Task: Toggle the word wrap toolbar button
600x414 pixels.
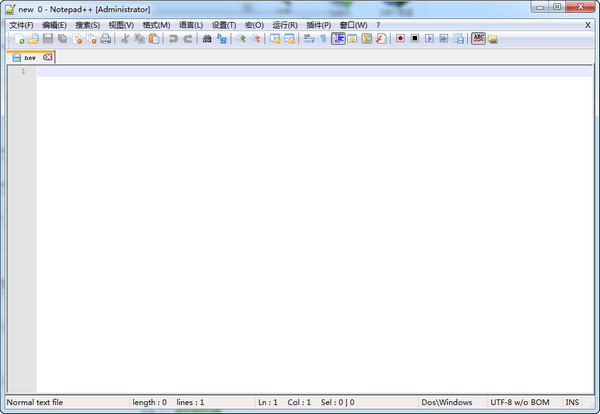Action: (x=308, y=39)
